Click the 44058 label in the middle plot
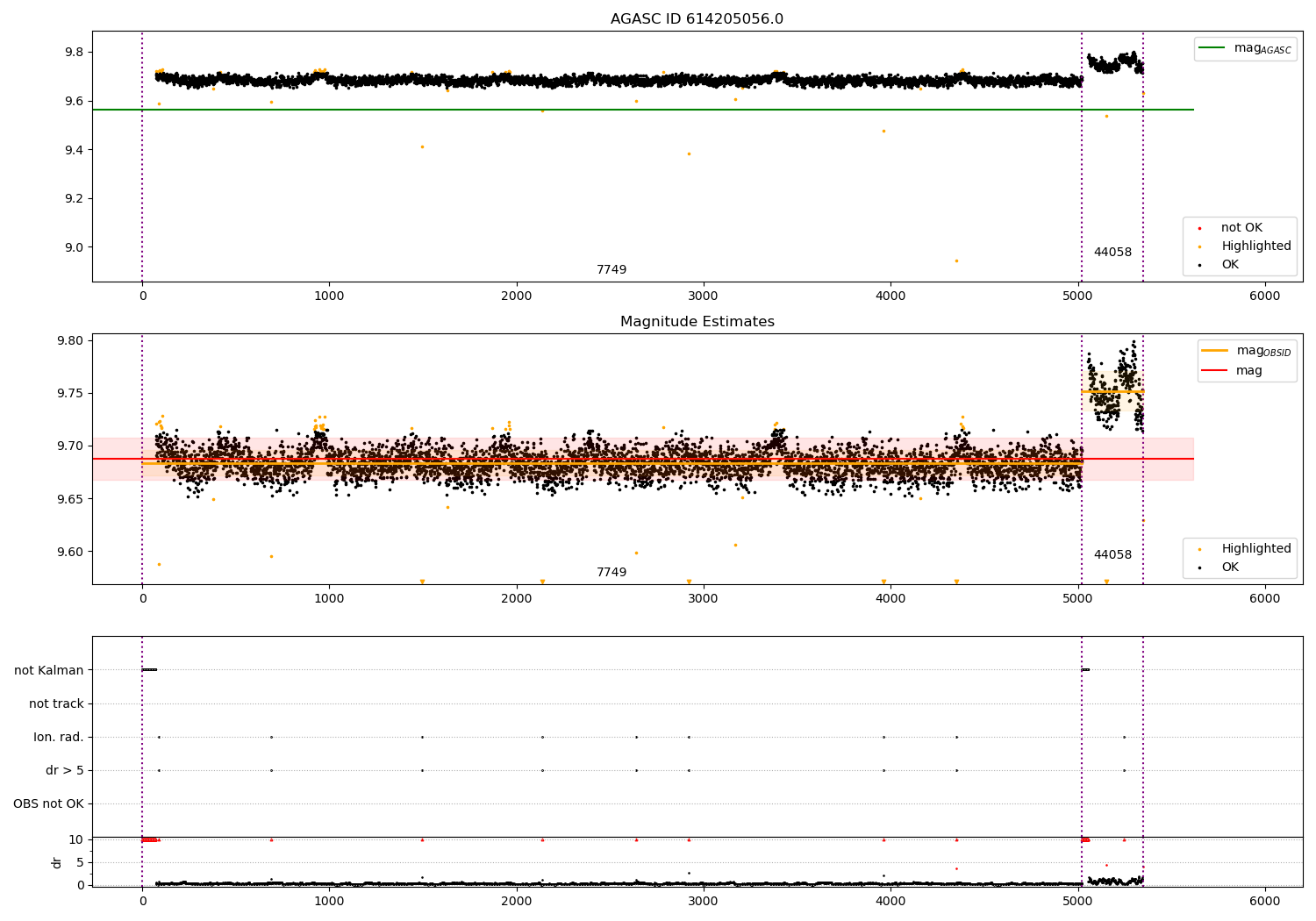1316x921 pixels. 1112,555
